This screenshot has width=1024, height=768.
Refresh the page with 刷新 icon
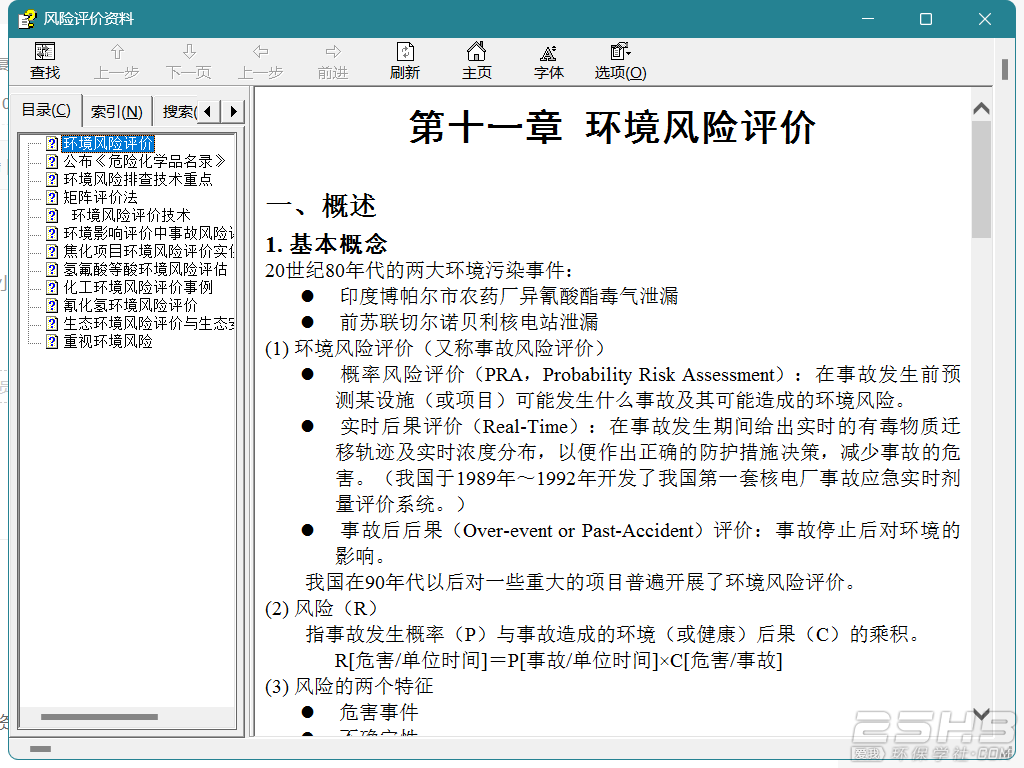click(x=405, y=52)
